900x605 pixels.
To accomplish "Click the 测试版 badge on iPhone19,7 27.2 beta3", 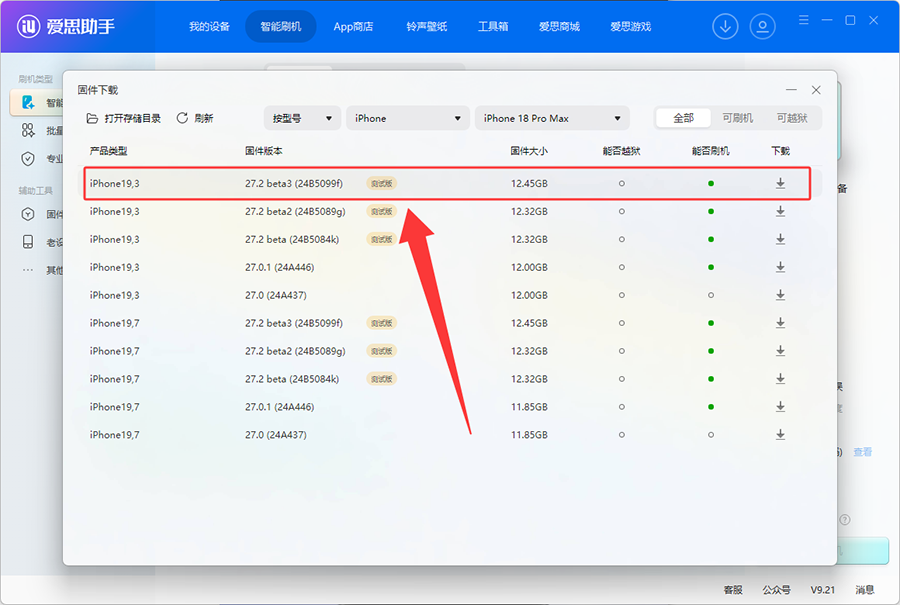I will coord(382,323).
